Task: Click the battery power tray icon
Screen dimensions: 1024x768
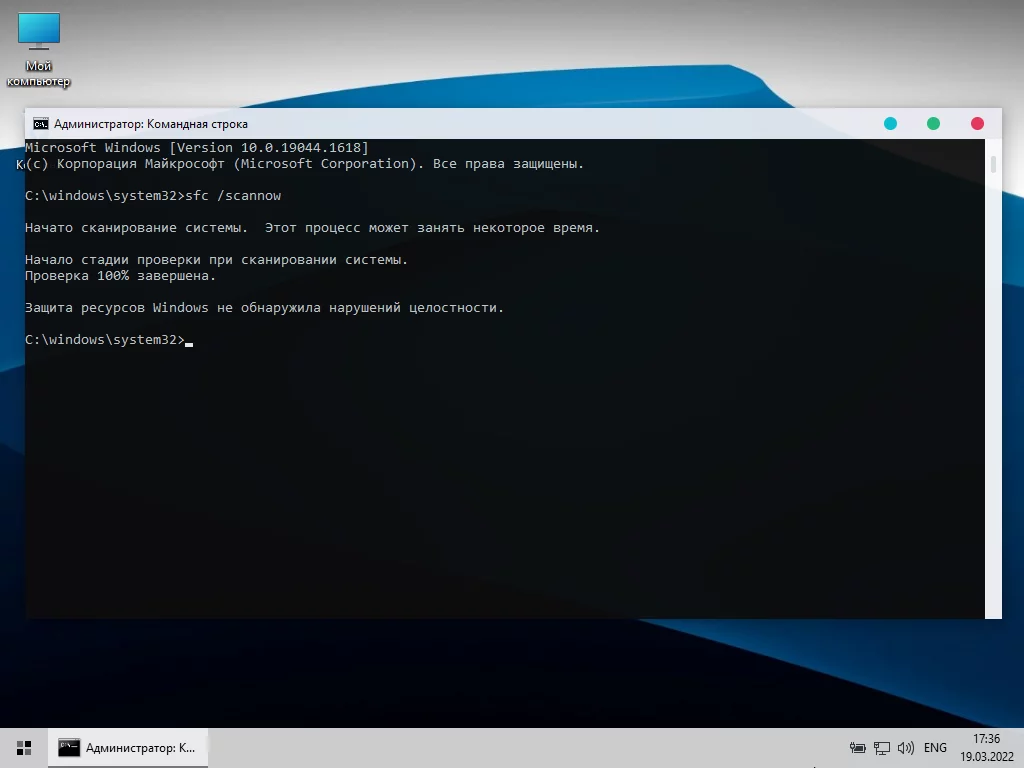Action: pos(857,748)
